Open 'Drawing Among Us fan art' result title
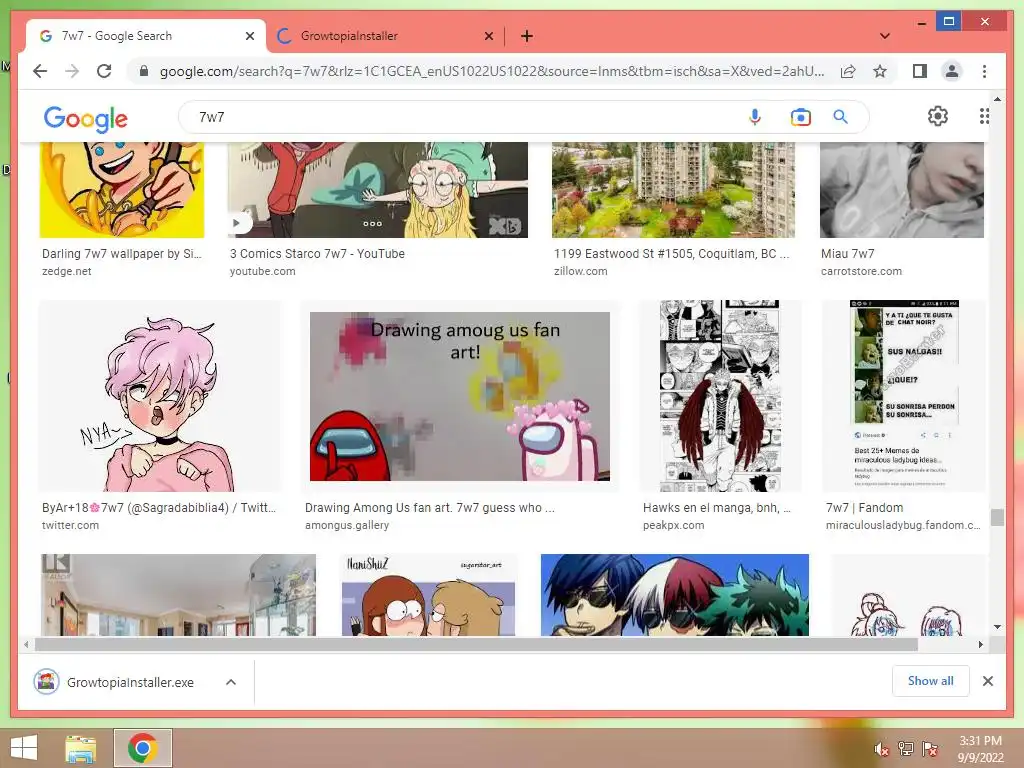The image size is (1024, 768). point(430,508)
